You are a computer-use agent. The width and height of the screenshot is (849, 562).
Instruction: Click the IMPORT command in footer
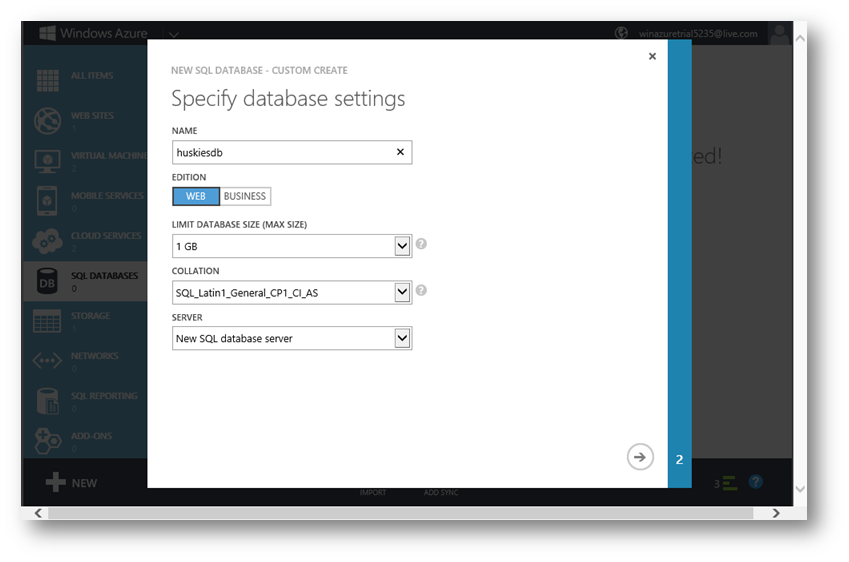pos(373,493)
